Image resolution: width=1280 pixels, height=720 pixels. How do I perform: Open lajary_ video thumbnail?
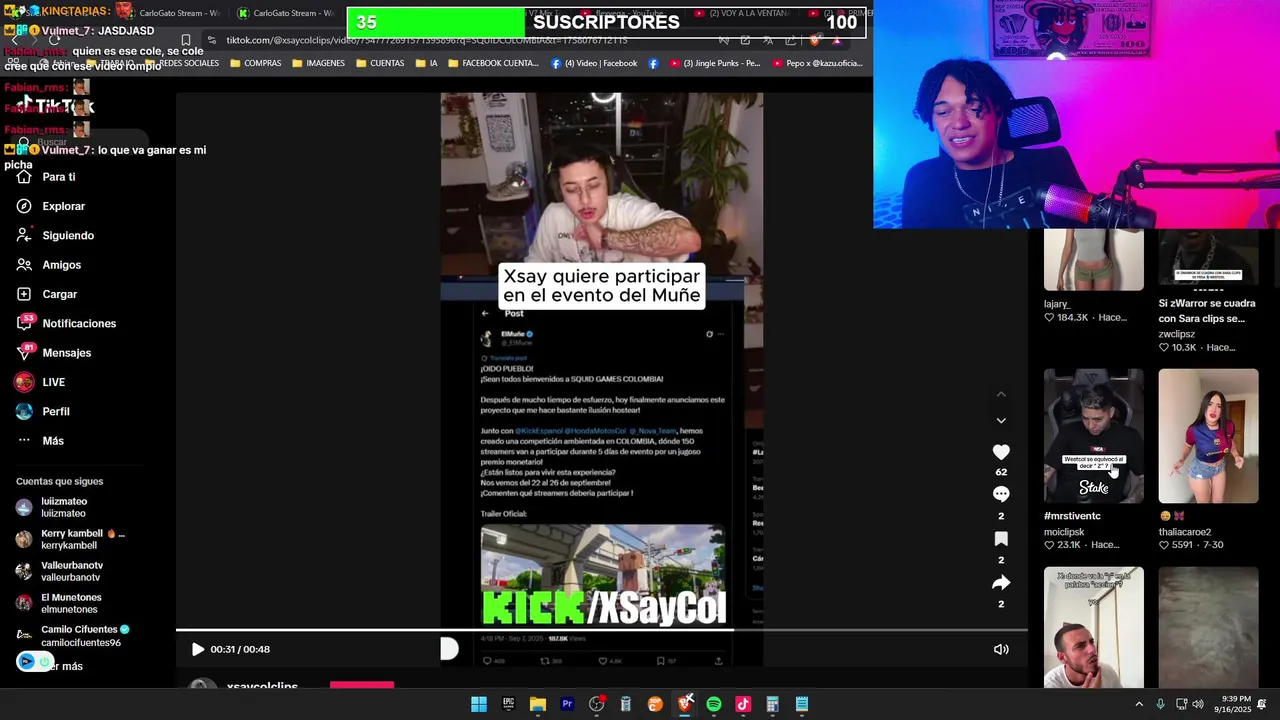pos(1093,260)
